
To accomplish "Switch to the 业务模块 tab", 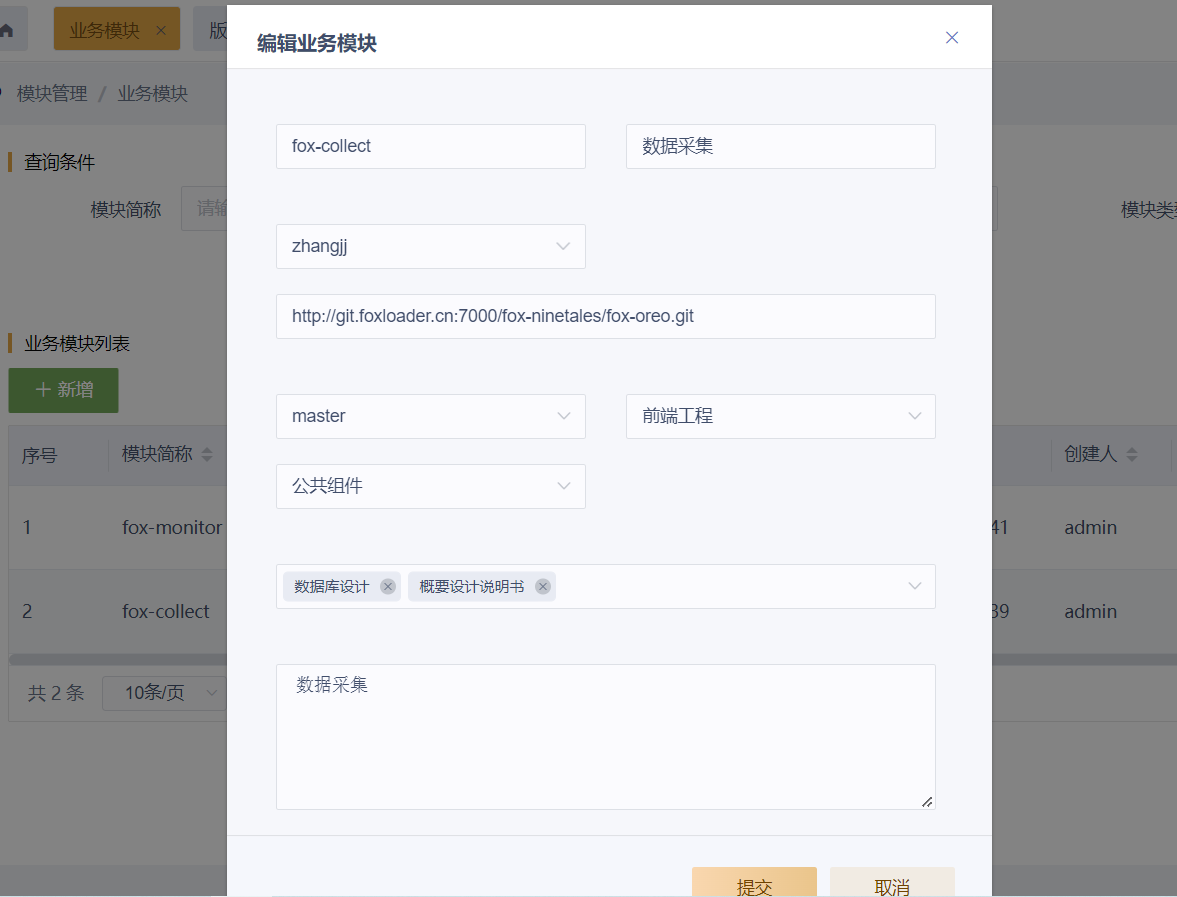I will [104, 30].
